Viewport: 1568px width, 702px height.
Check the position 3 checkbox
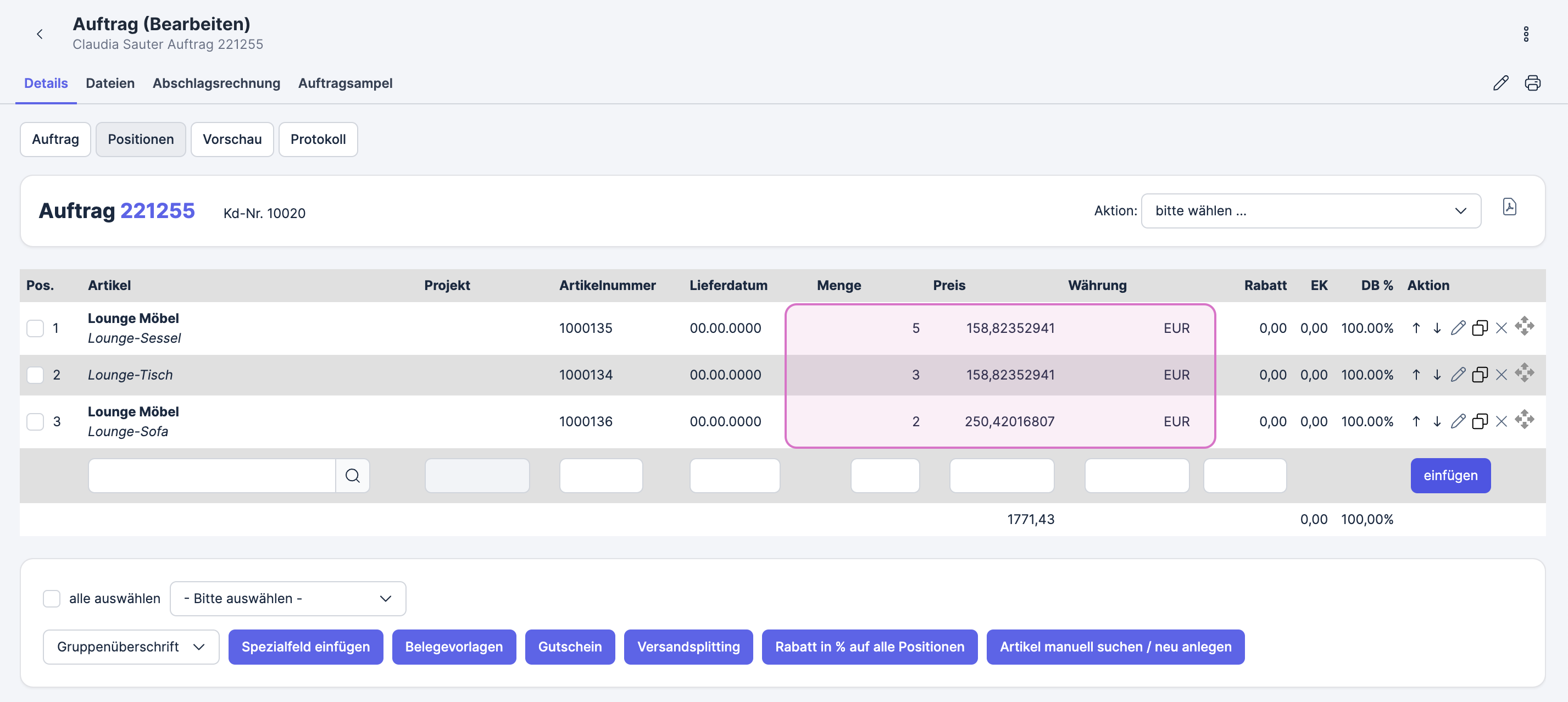tap(35, 421)
